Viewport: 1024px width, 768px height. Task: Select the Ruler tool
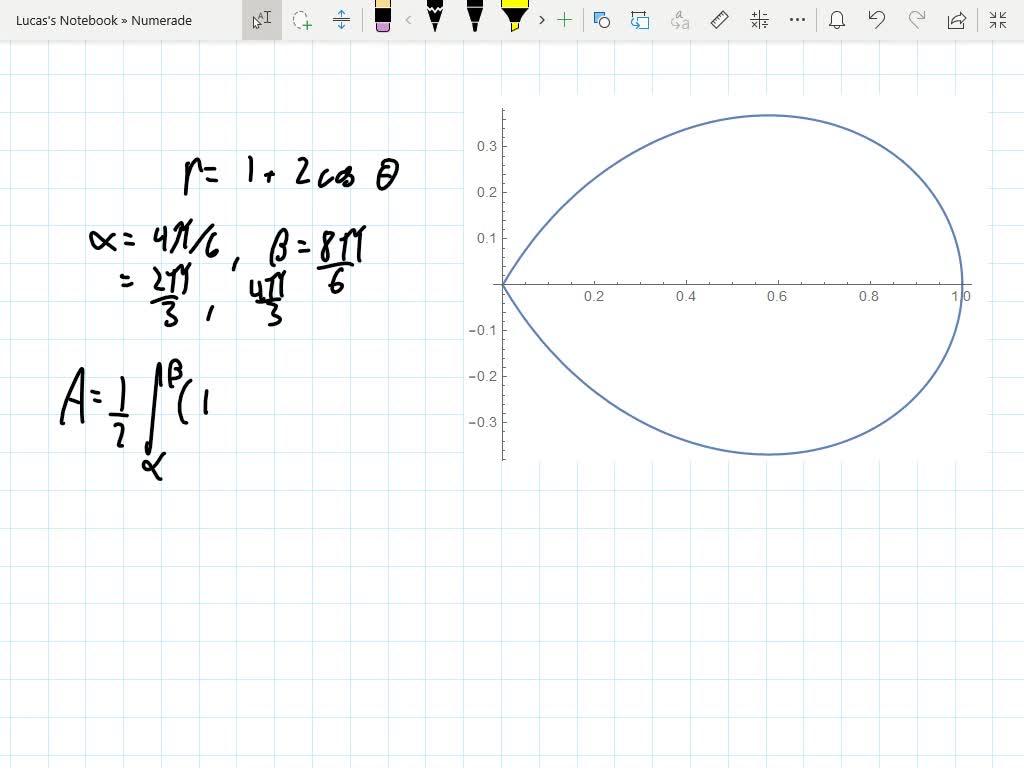tap(718, 20)
